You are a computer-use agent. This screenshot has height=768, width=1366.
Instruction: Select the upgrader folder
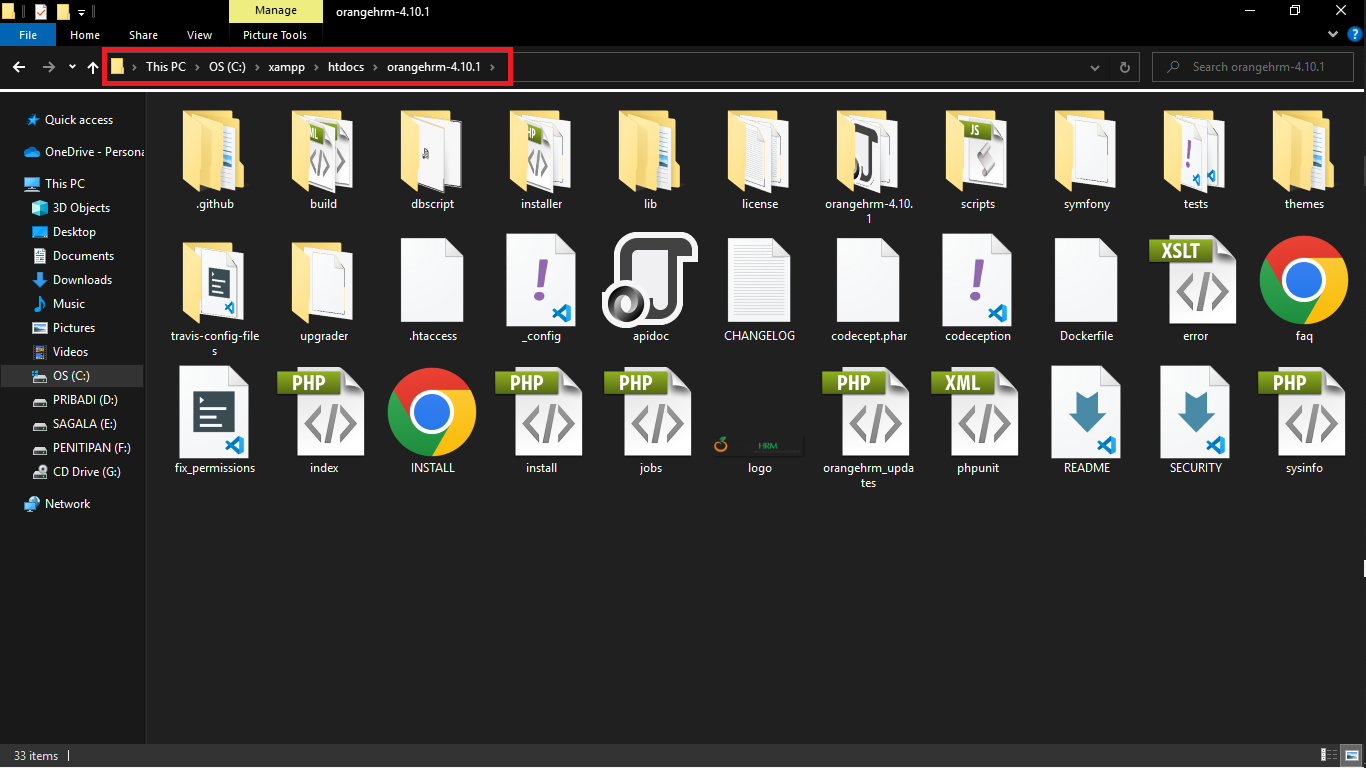[x=324, y=292]
